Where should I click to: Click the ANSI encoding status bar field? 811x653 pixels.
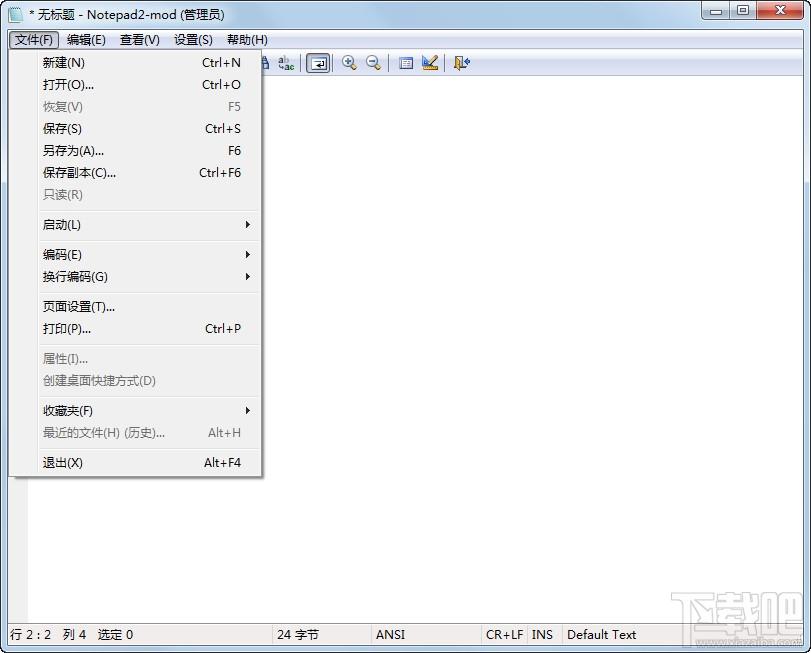(425, 634)
